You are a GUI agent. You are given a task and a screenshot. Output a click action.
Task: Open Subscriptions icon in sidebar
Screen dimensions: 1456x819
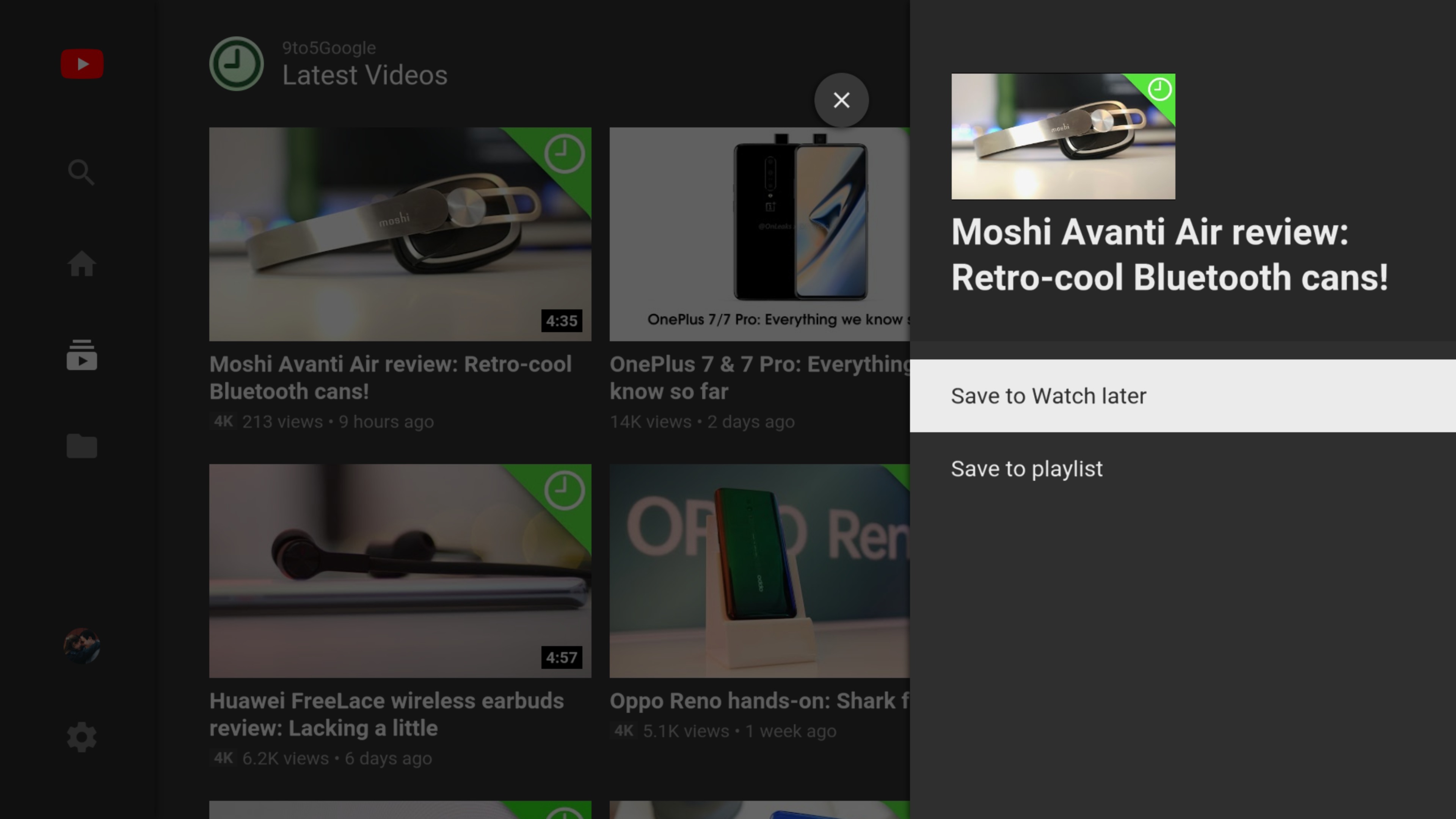[82, 355]
